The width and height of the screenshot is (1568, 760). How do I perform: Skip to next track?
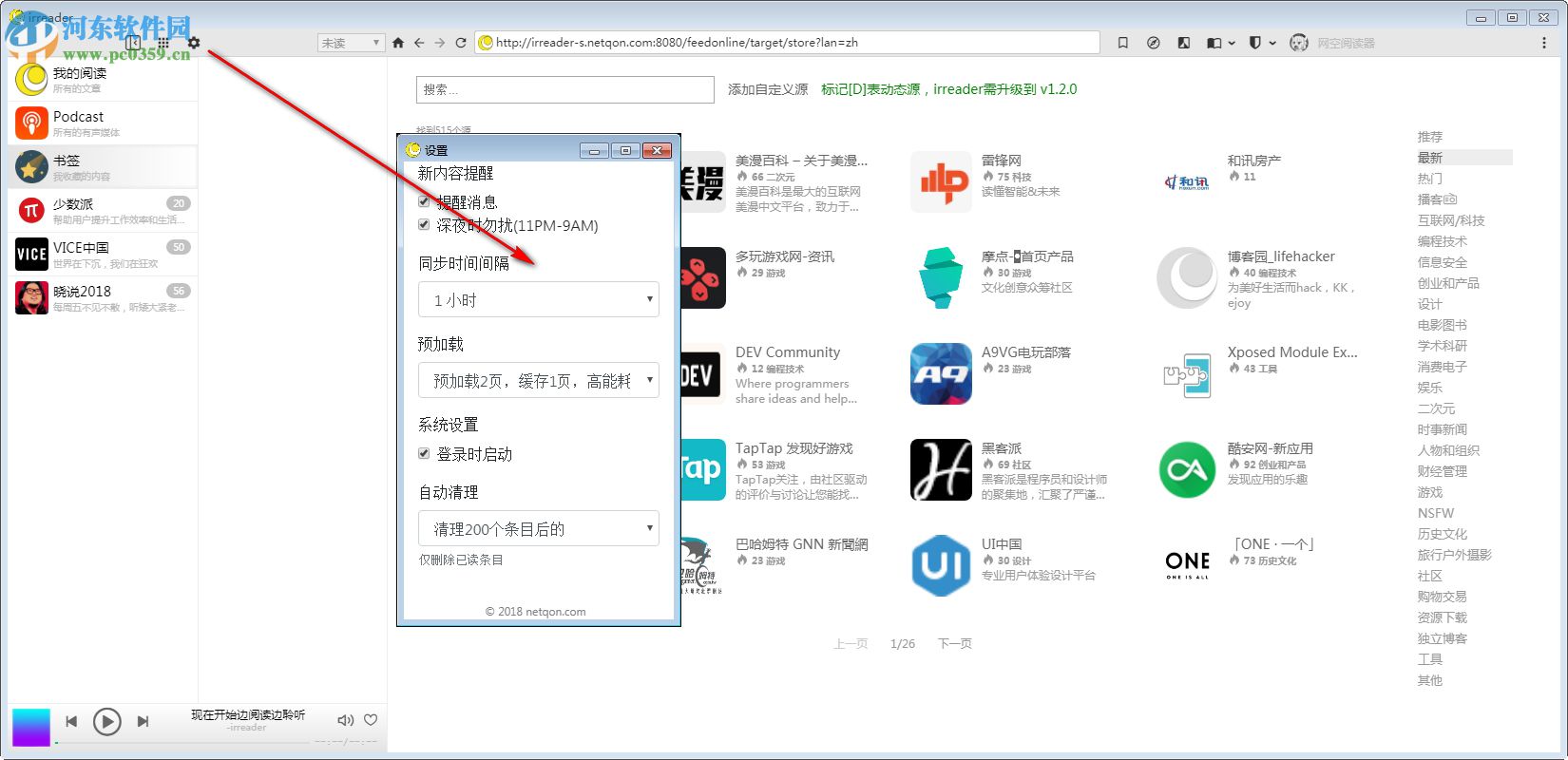[143, 722]
